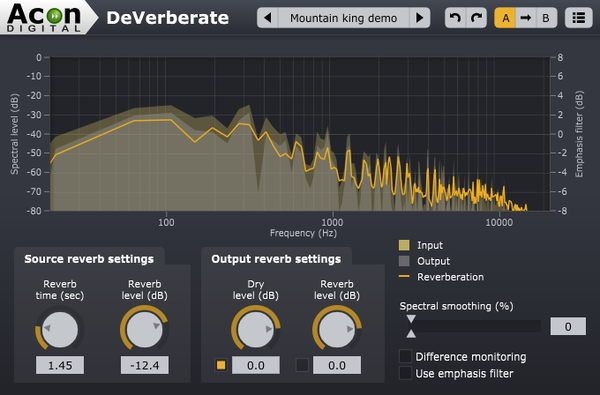The image size is (600, 395).
Task: Click the Dry level (dB) label
Action: pos(256,290)
